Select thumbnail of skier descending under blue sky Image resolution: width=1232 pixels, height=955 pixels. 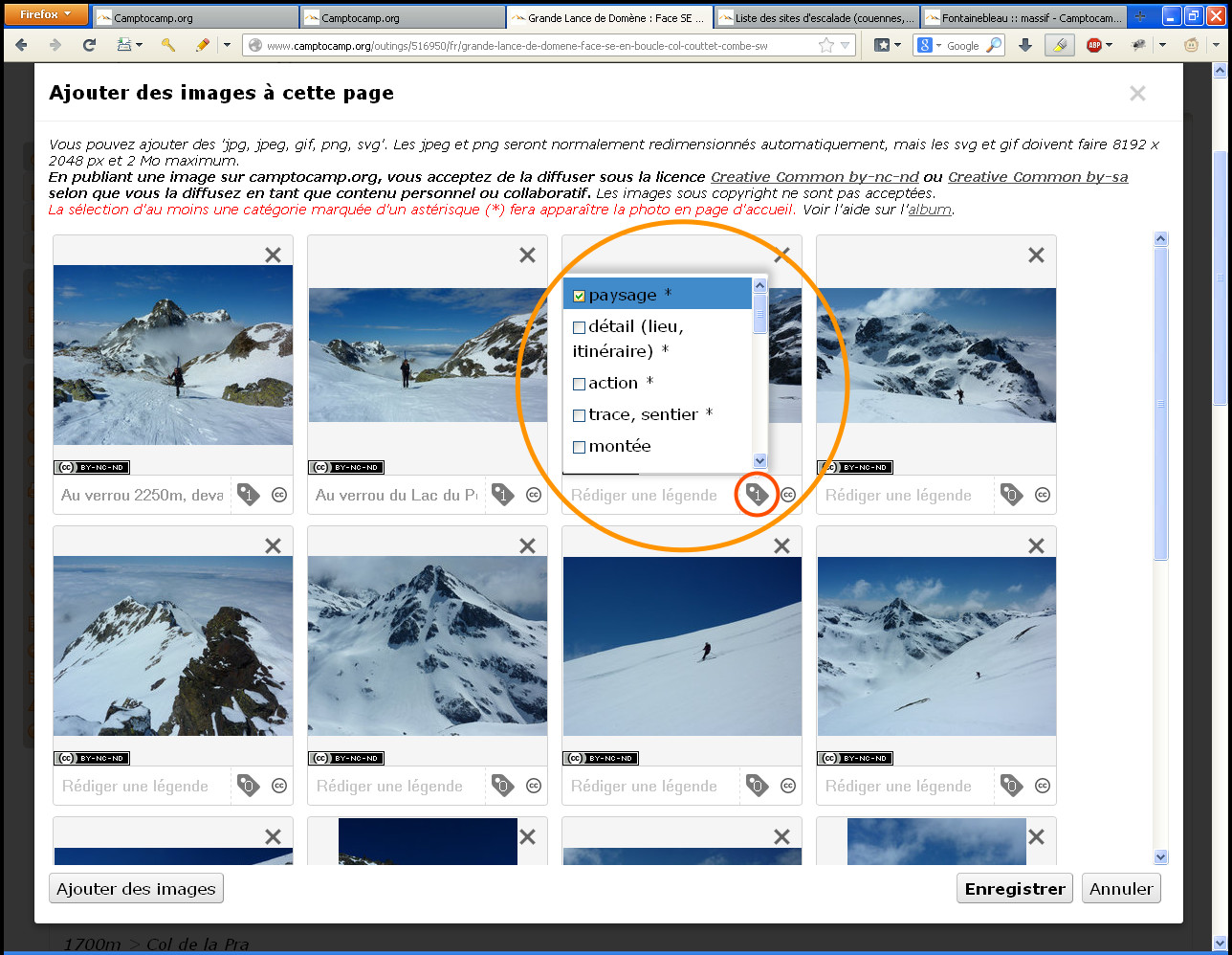click(682, 646)
